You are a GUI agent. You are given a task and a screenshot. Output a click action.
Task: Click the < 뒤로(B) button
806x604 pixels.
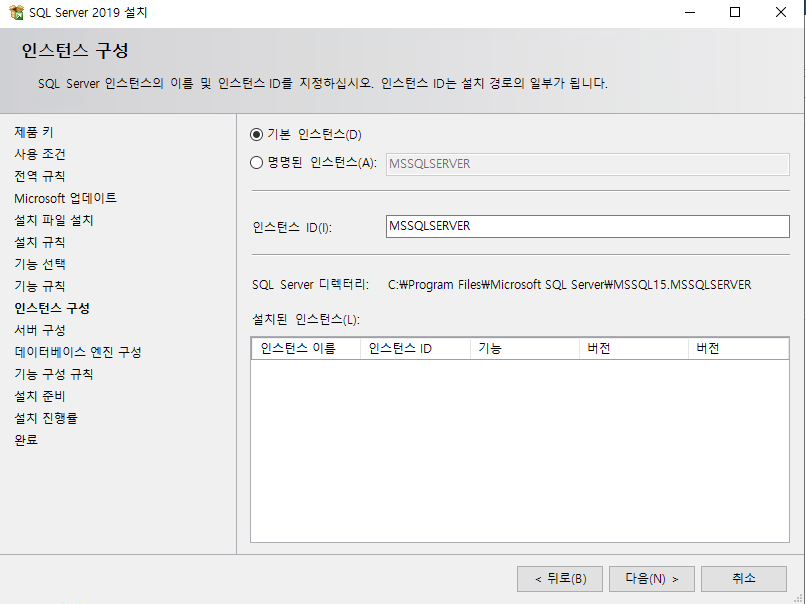(x=560, y=579)
